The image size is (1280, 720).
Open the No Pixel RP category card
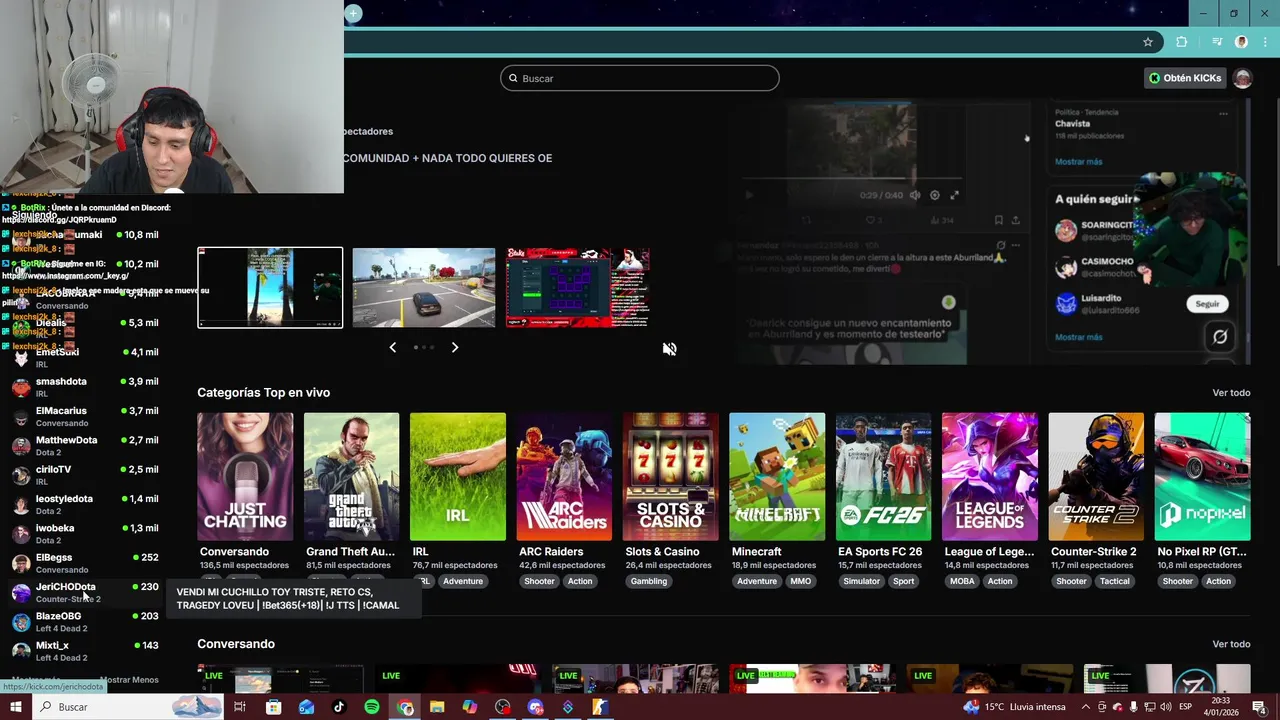(x=1202, y=477)
